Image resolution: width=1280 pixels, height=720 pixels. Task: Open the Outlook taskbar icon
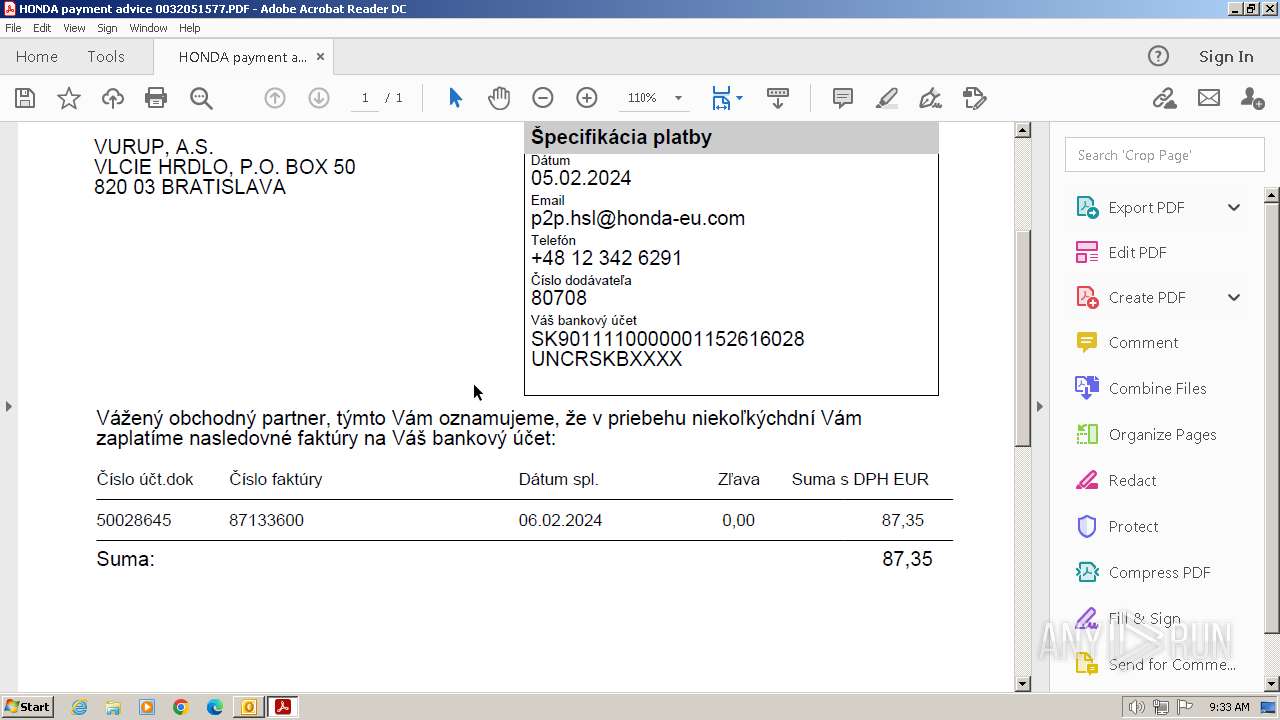[248, 707]
